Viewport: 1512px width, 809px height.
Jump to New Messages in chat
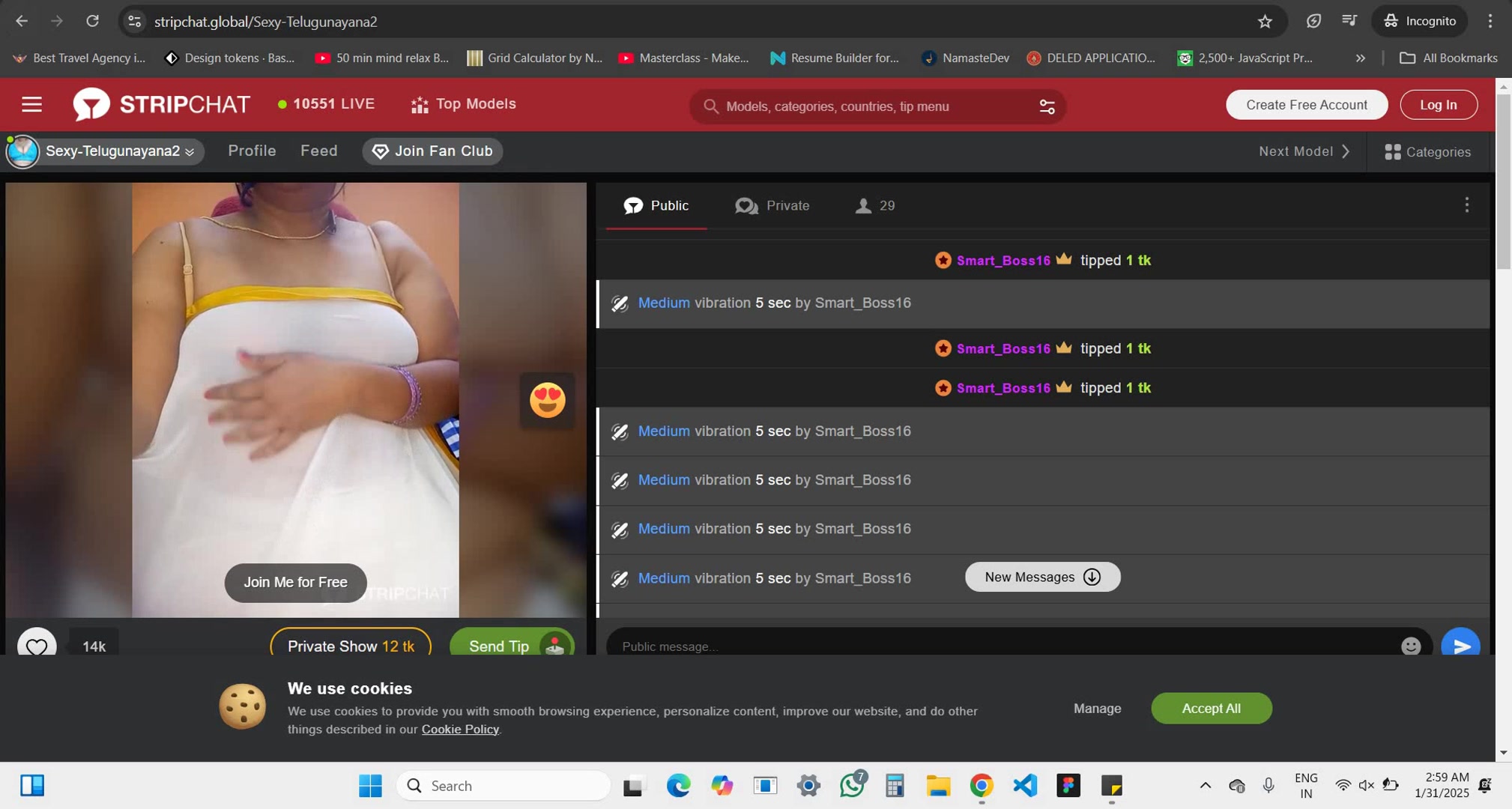1041,577
